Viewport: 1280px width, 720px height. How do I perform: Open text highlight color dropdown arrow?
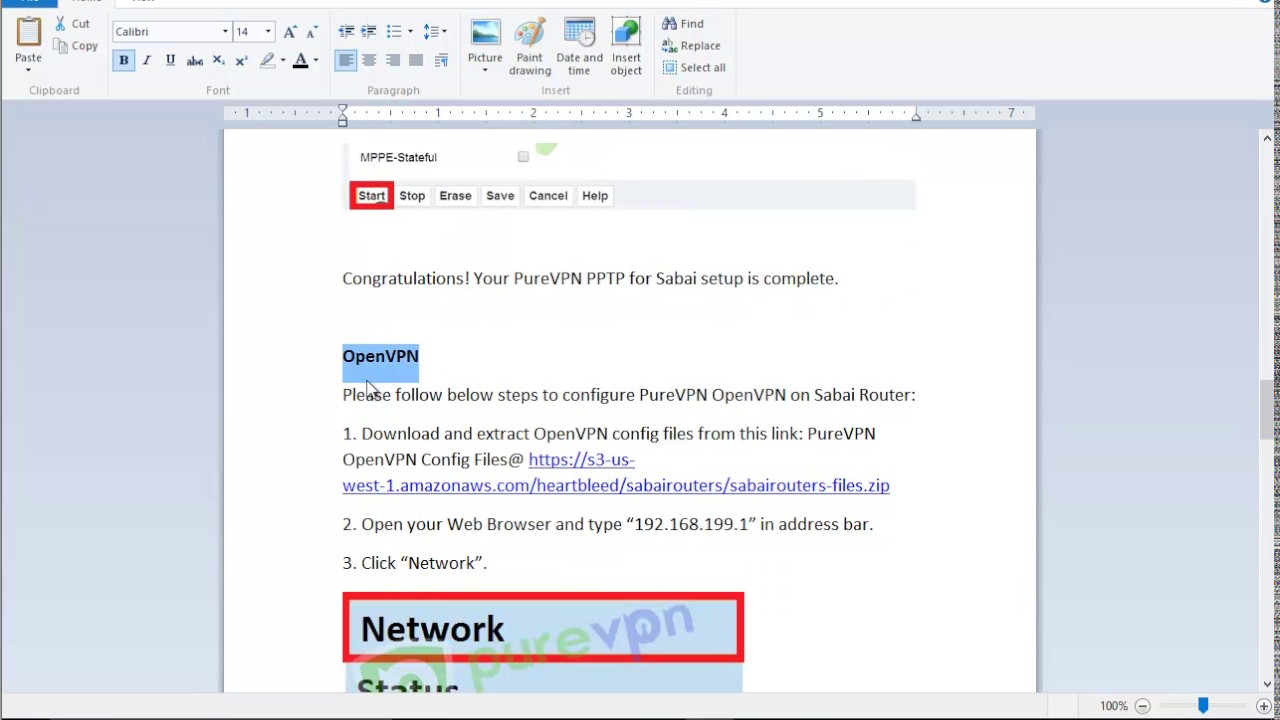(x=283, y=61)
